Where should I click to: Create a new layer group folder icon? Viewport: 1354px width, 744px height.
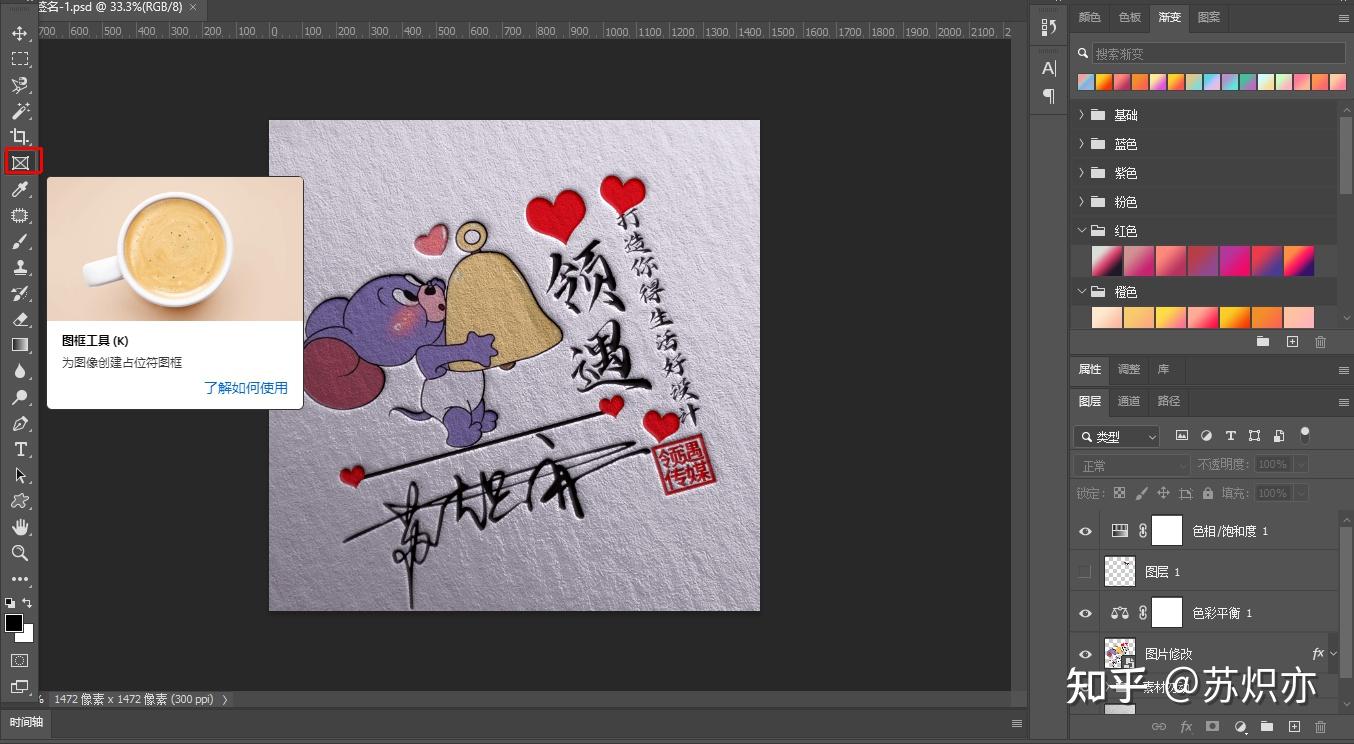[1267, 727]
